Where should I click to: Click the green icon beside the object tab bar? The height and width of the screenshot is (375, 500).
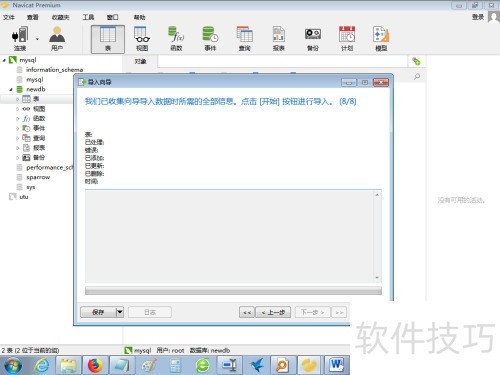[416, 61]
